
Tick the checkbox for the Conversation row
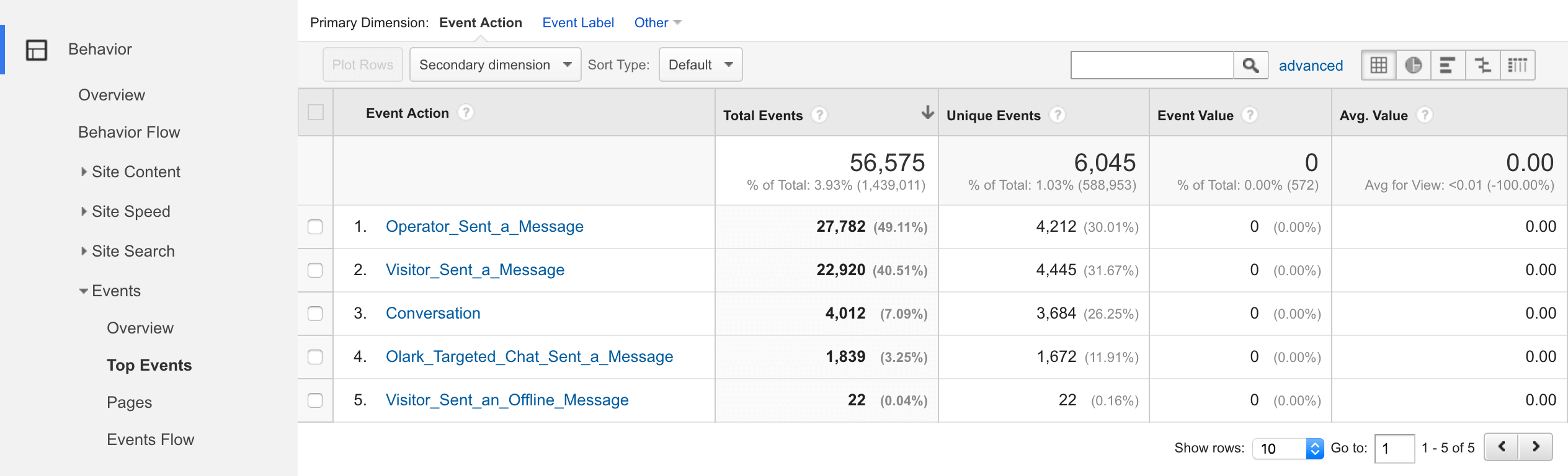pos(315,314)
